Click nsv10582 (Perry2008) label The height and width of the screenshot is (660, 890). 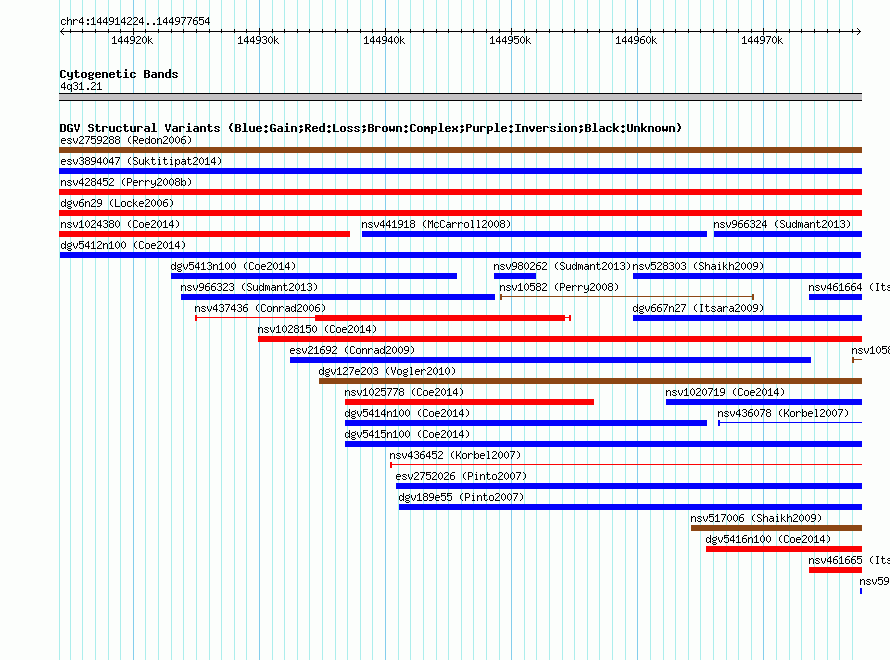point(559,287)
